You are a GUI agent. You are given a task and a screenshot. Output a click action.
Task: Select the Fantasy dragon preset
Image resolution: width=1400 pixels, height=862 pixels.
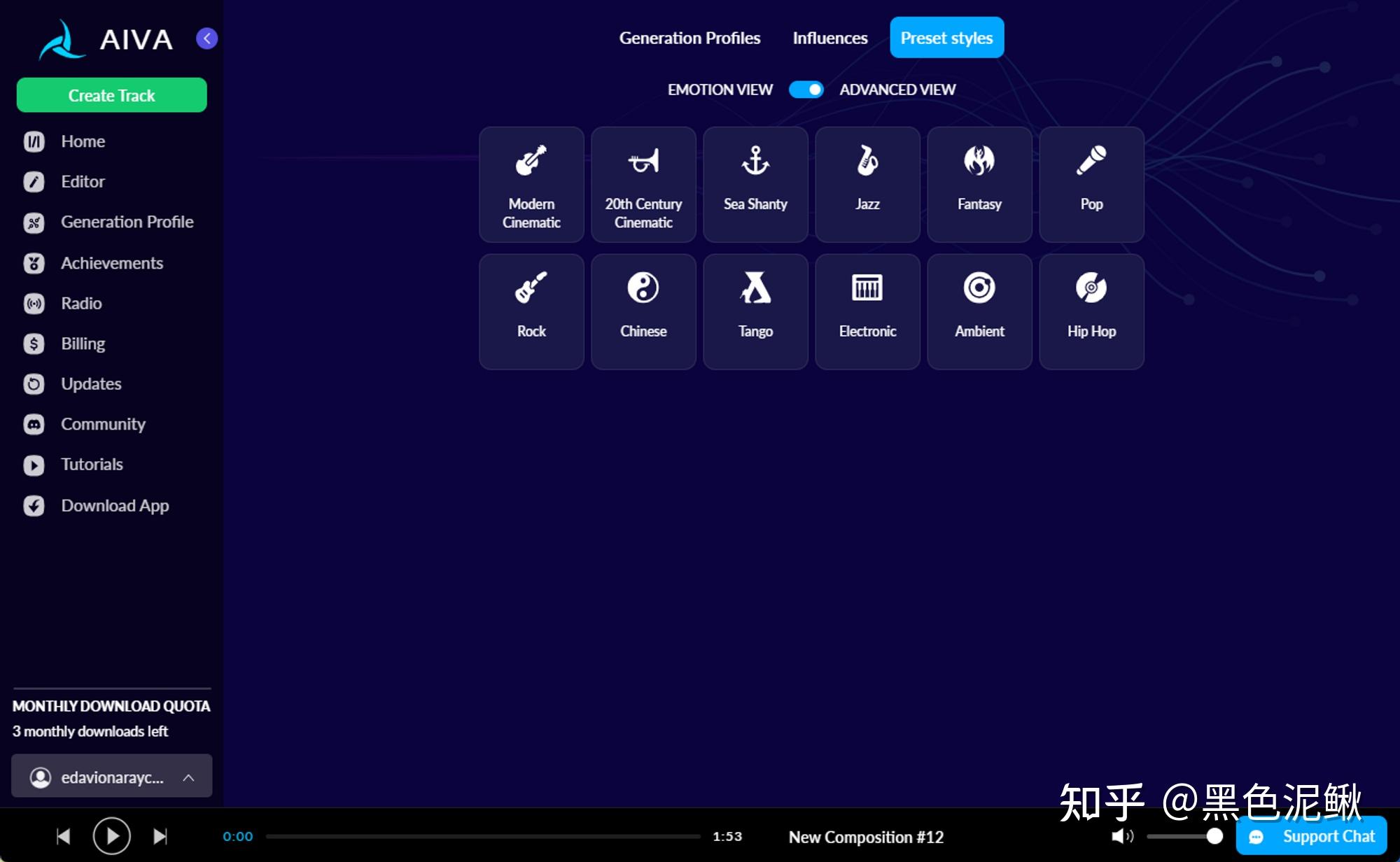point(979,184)
